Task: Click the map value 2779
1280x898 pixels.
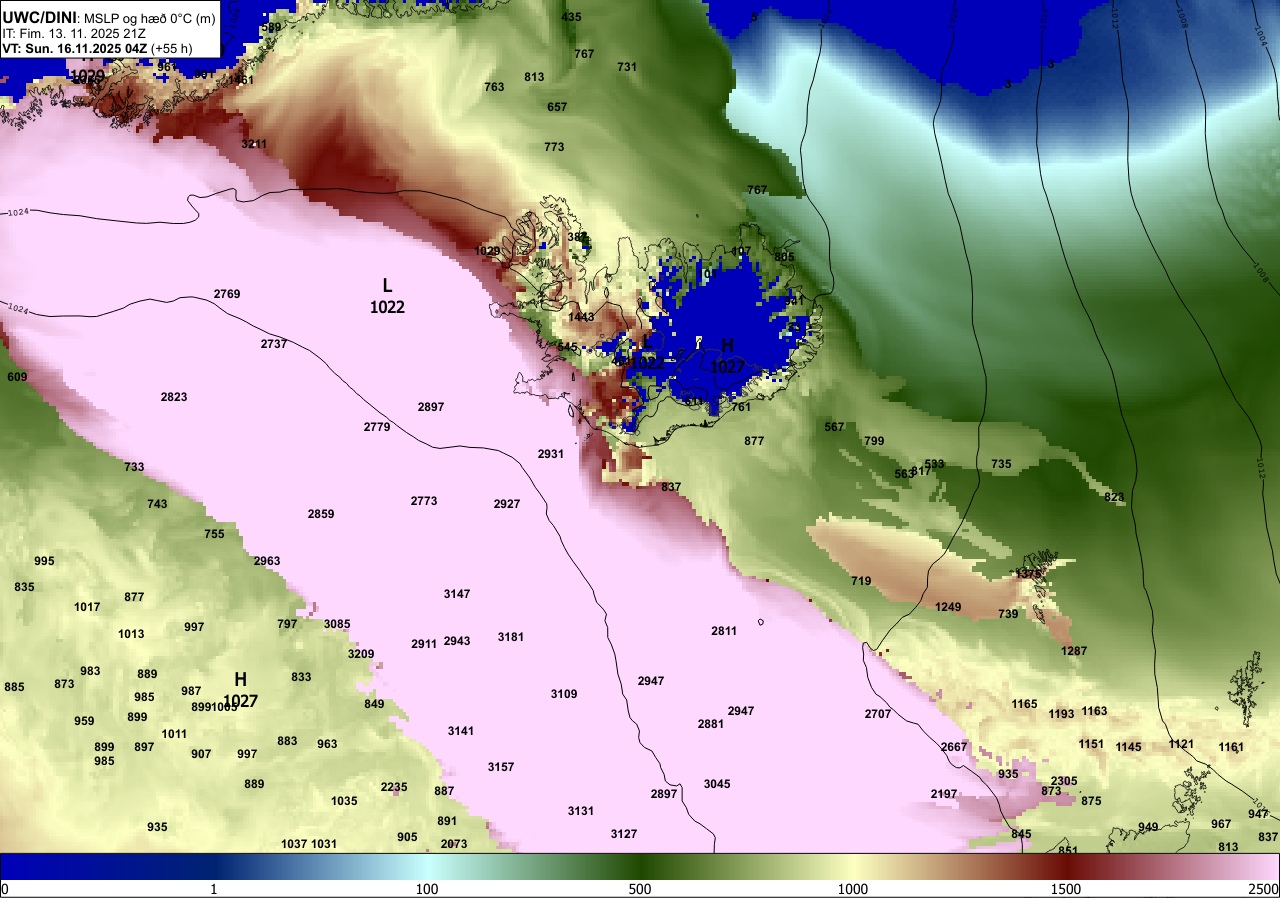Action: coord(377,427)
